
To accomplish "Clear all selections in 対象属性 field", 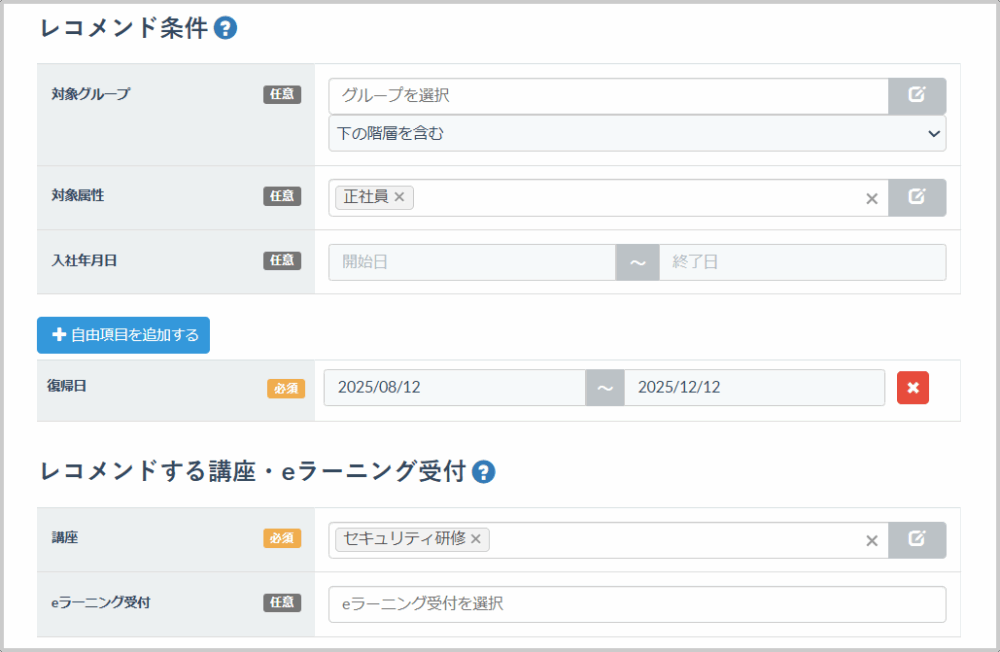I will 871,199.
